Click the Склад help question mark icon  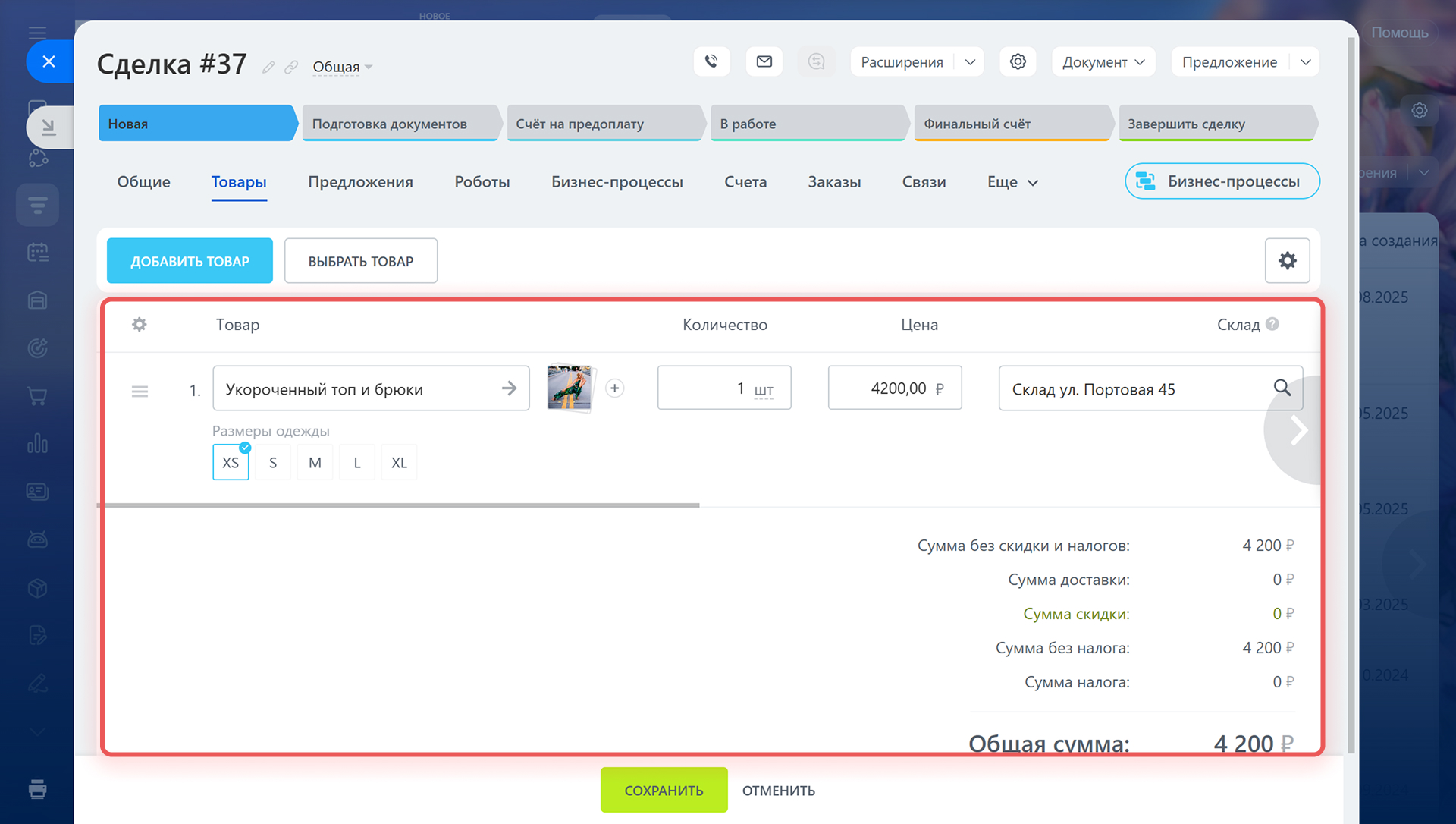pos(1272,324)
